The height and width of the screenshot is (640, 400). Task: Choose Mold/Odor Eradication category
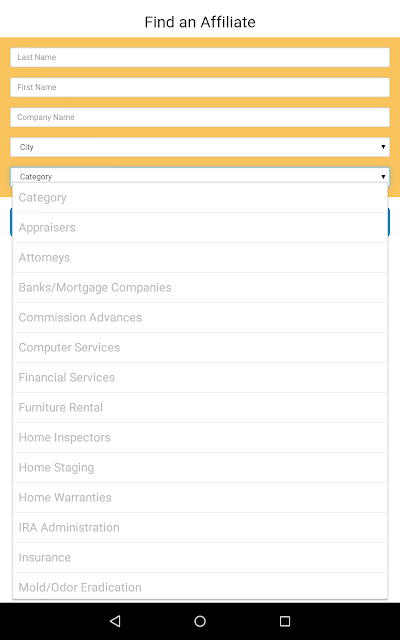200,587
